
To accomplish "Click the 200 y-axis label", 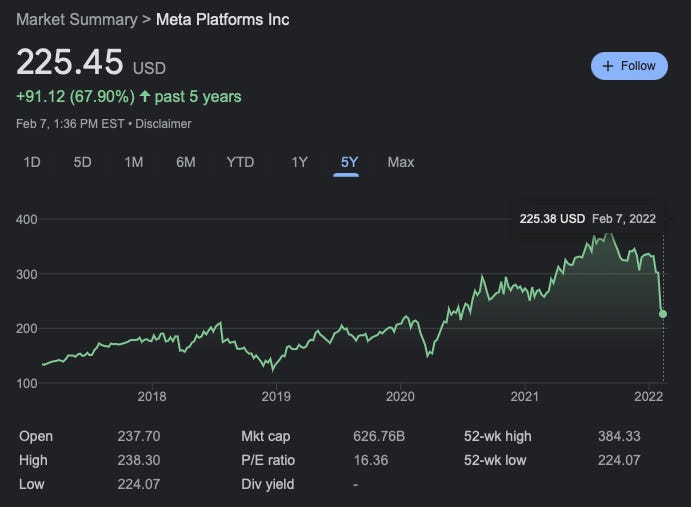I will point(26,329).
